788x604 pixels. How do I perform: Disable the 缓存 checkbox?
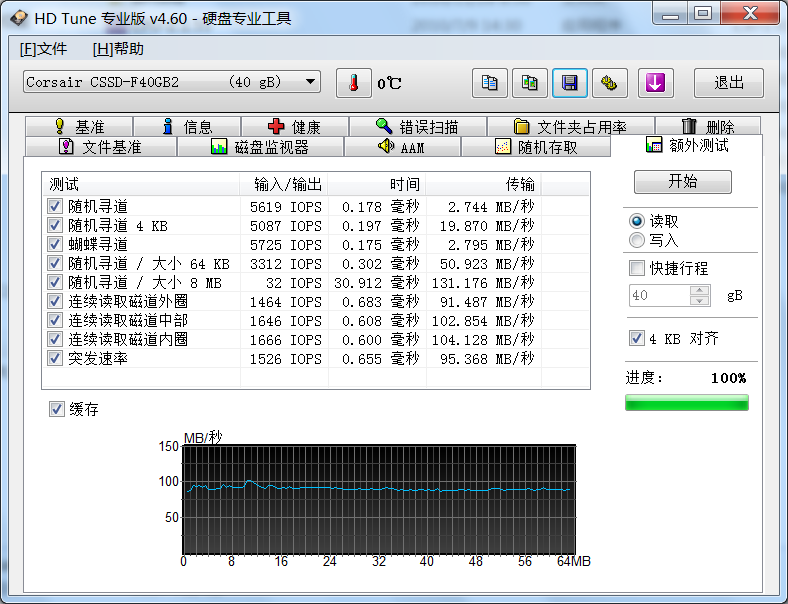(57, 409)
